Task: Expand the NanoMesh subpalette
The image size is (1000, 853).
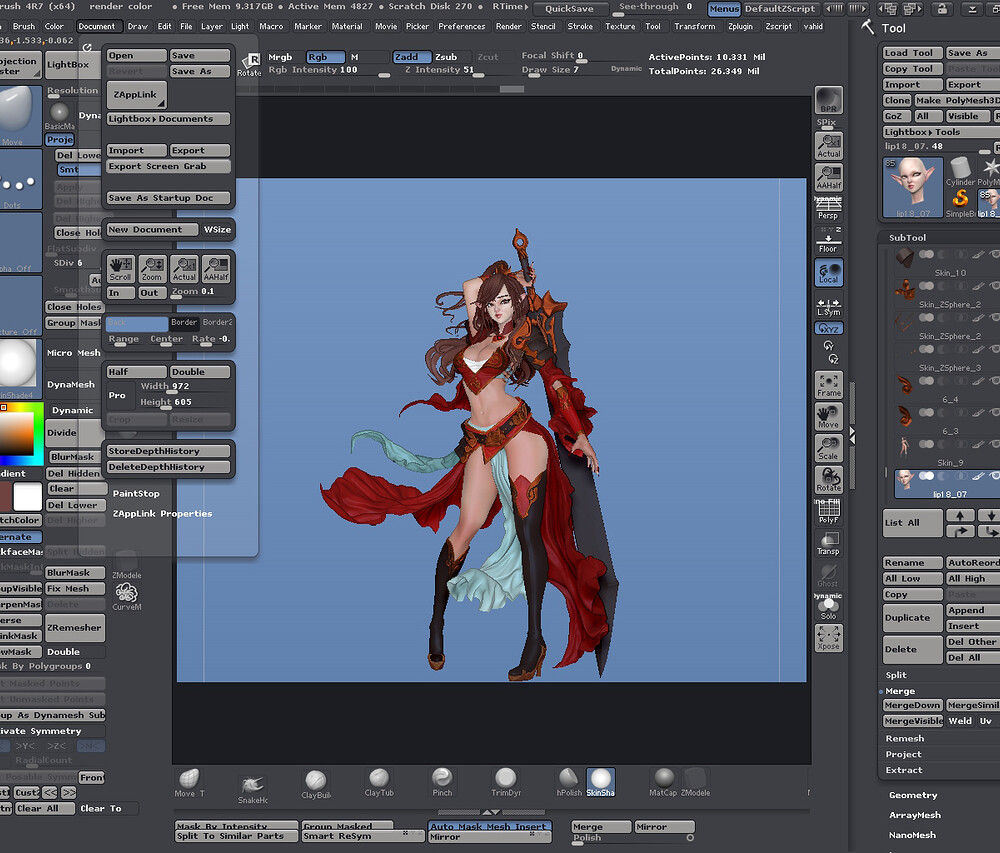Action: (912, 835)
